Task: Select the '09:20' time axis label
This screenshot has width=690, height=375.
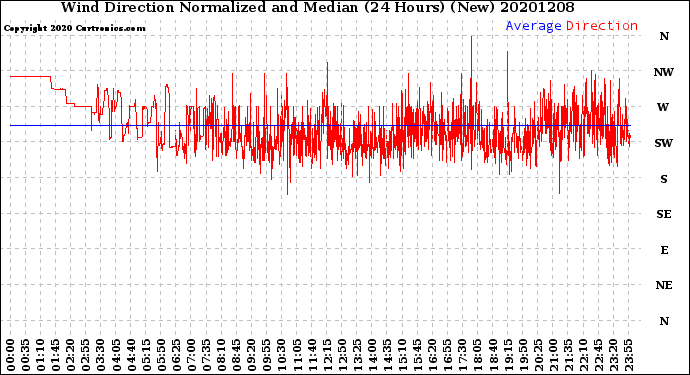Action: coord(252,355)
